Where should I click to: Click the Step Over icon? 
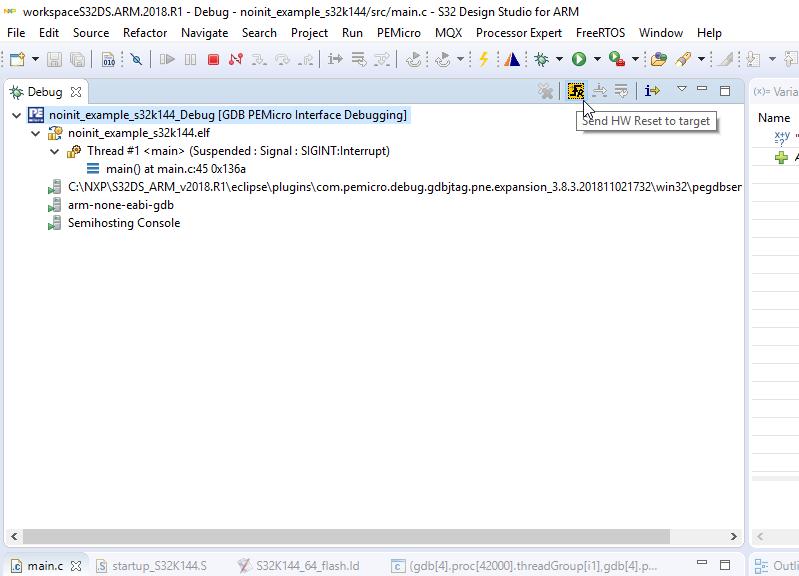[282, 60]
